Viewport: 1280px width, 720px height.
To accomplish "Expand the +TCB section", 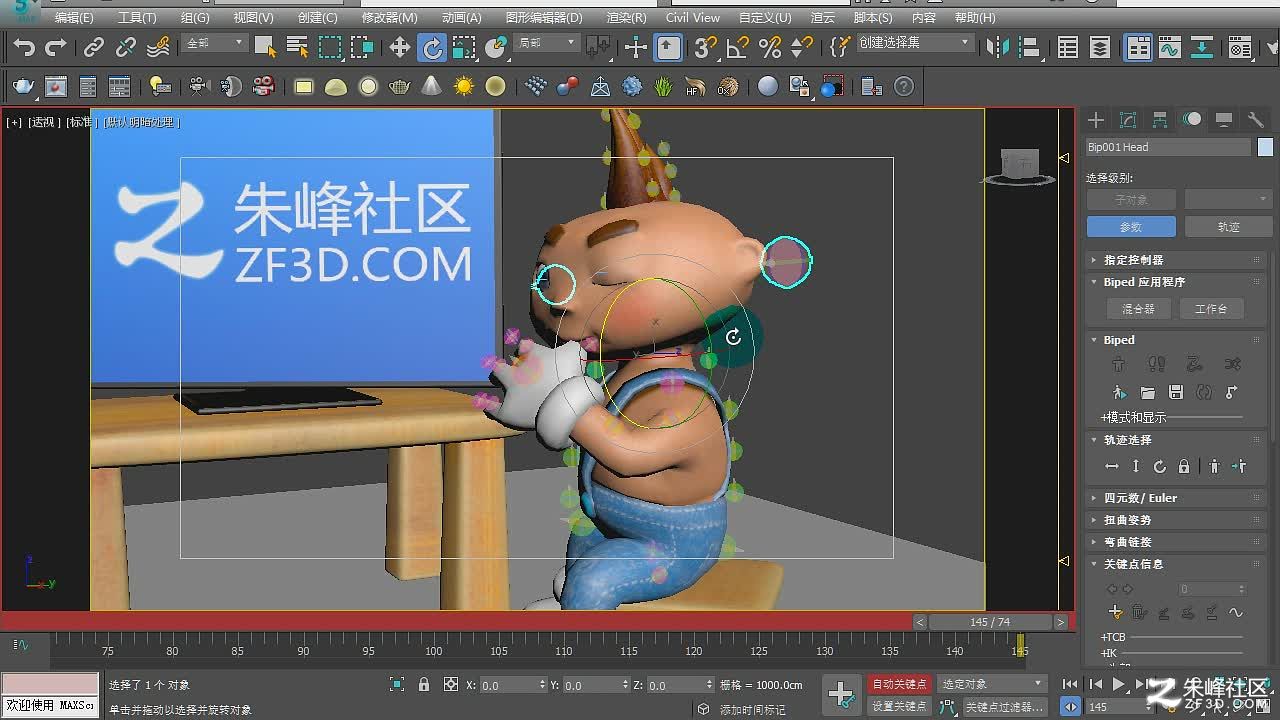I will pyautogui.click(x=1113, y=637).
